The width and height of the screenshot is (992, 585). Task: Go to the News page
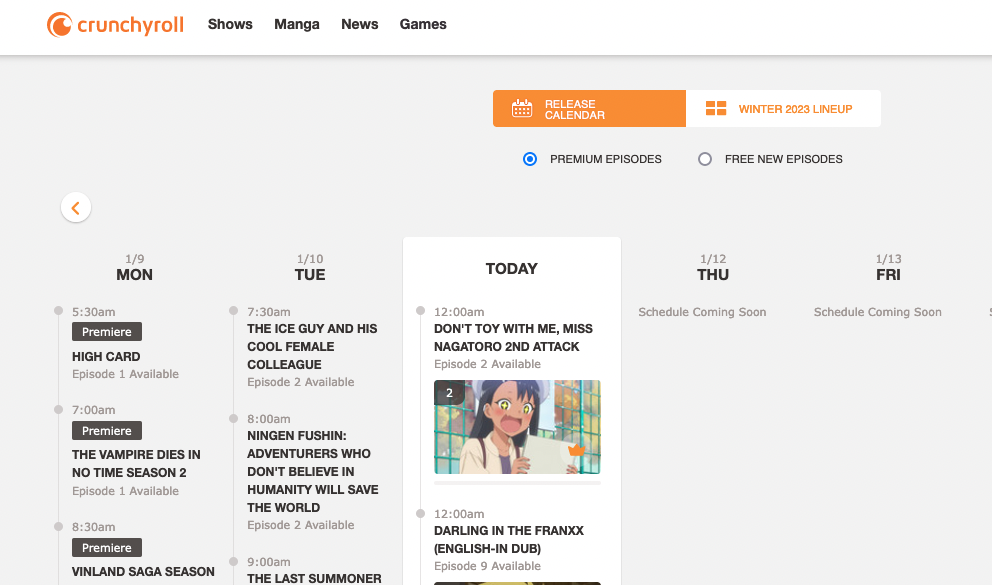tap(359, 24)
